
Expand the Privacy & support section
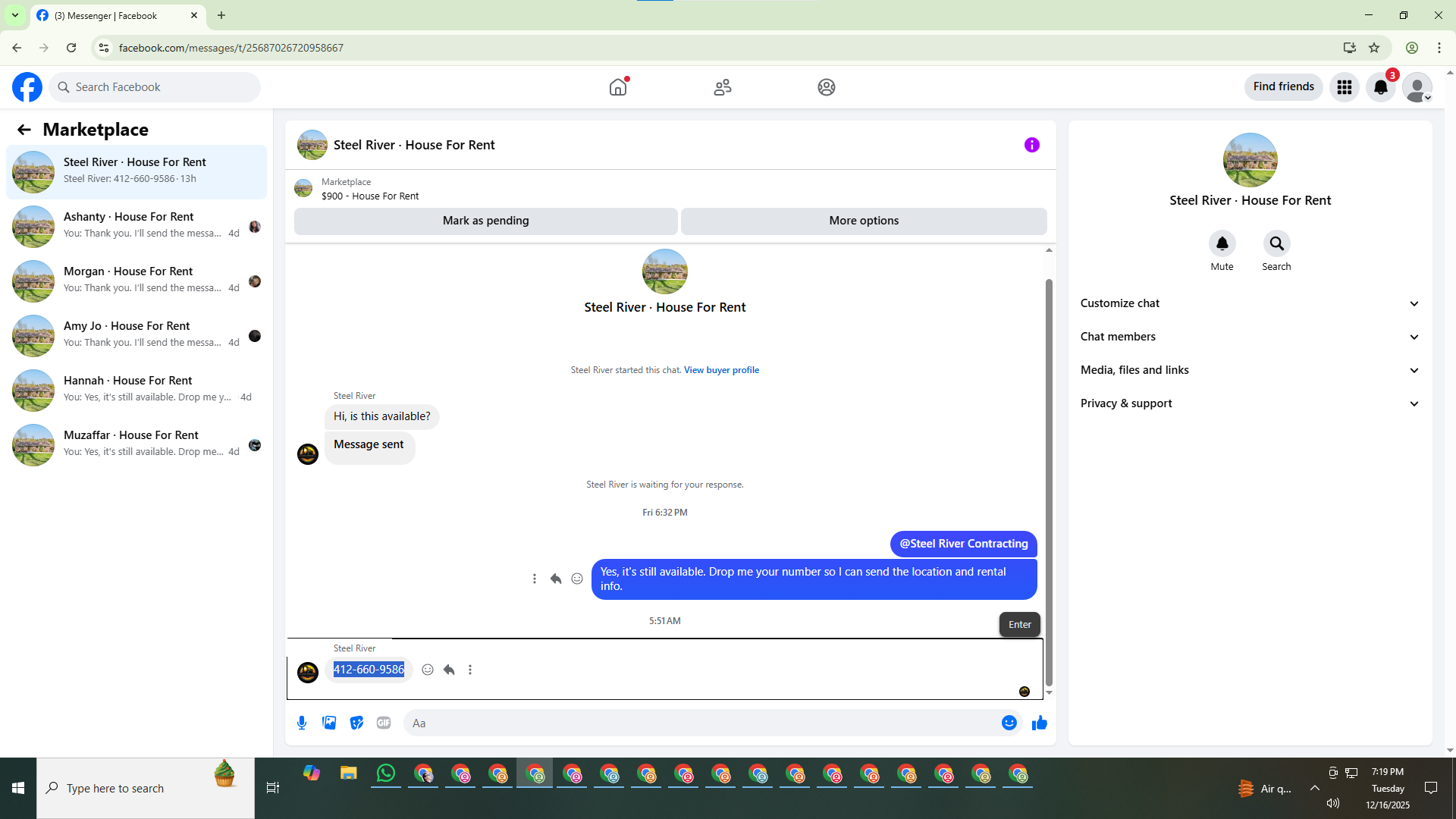coord(1250,403)
